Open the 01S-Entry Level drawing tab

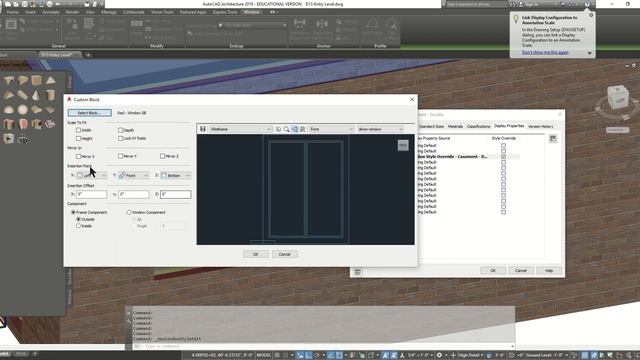[x=57, y=55]
